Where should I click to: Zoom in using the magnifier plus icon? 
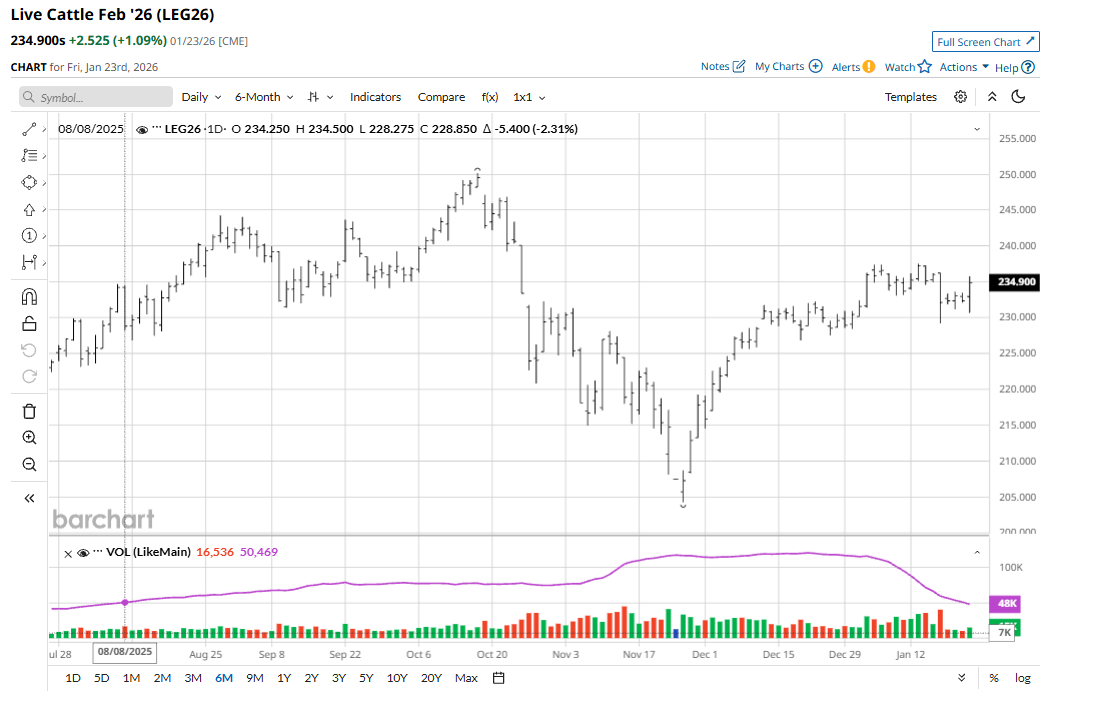pyautogui.click(x=29, y=438)
